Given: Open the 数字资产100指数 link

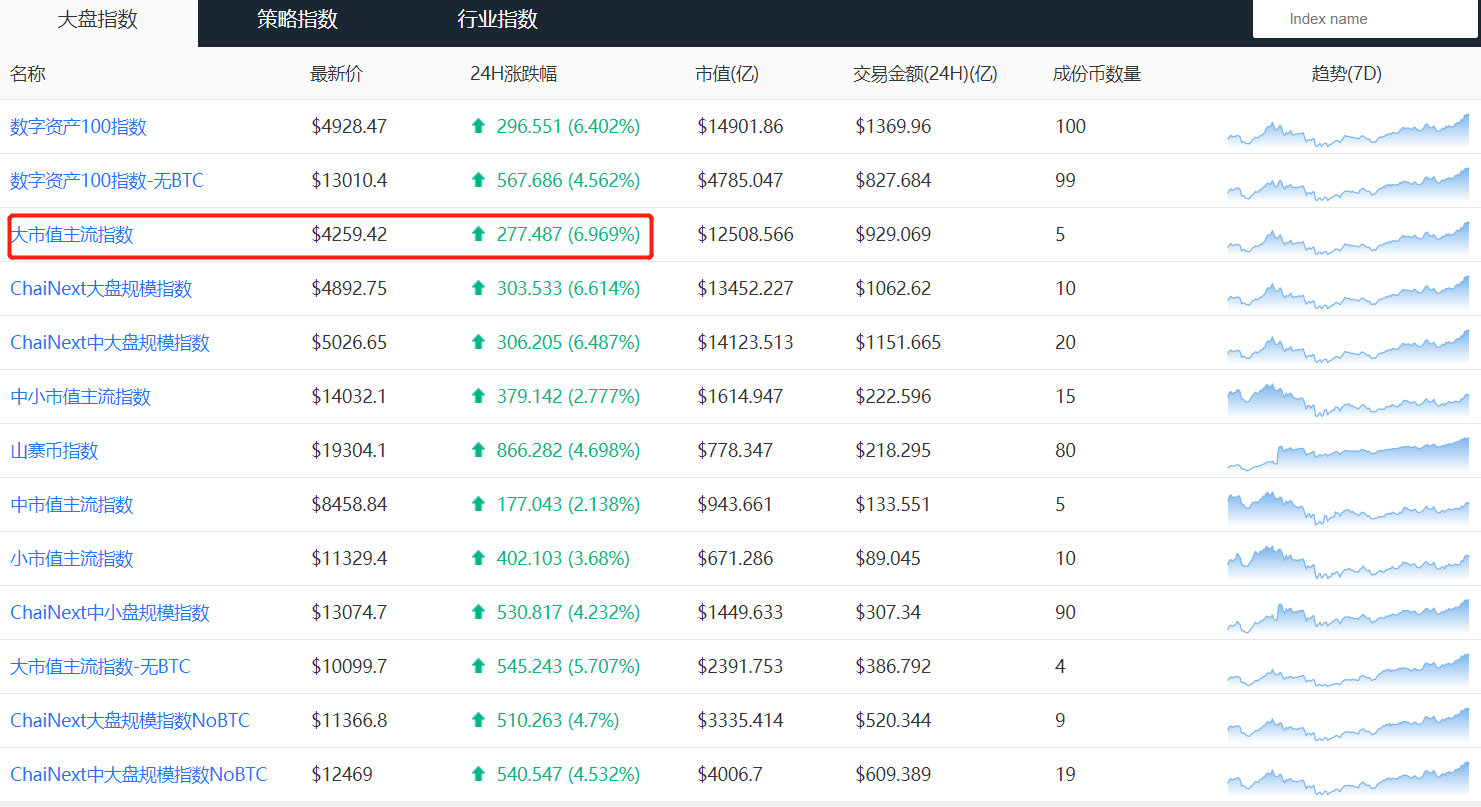Looking at the screenshot, I should (x=78, y=127).
